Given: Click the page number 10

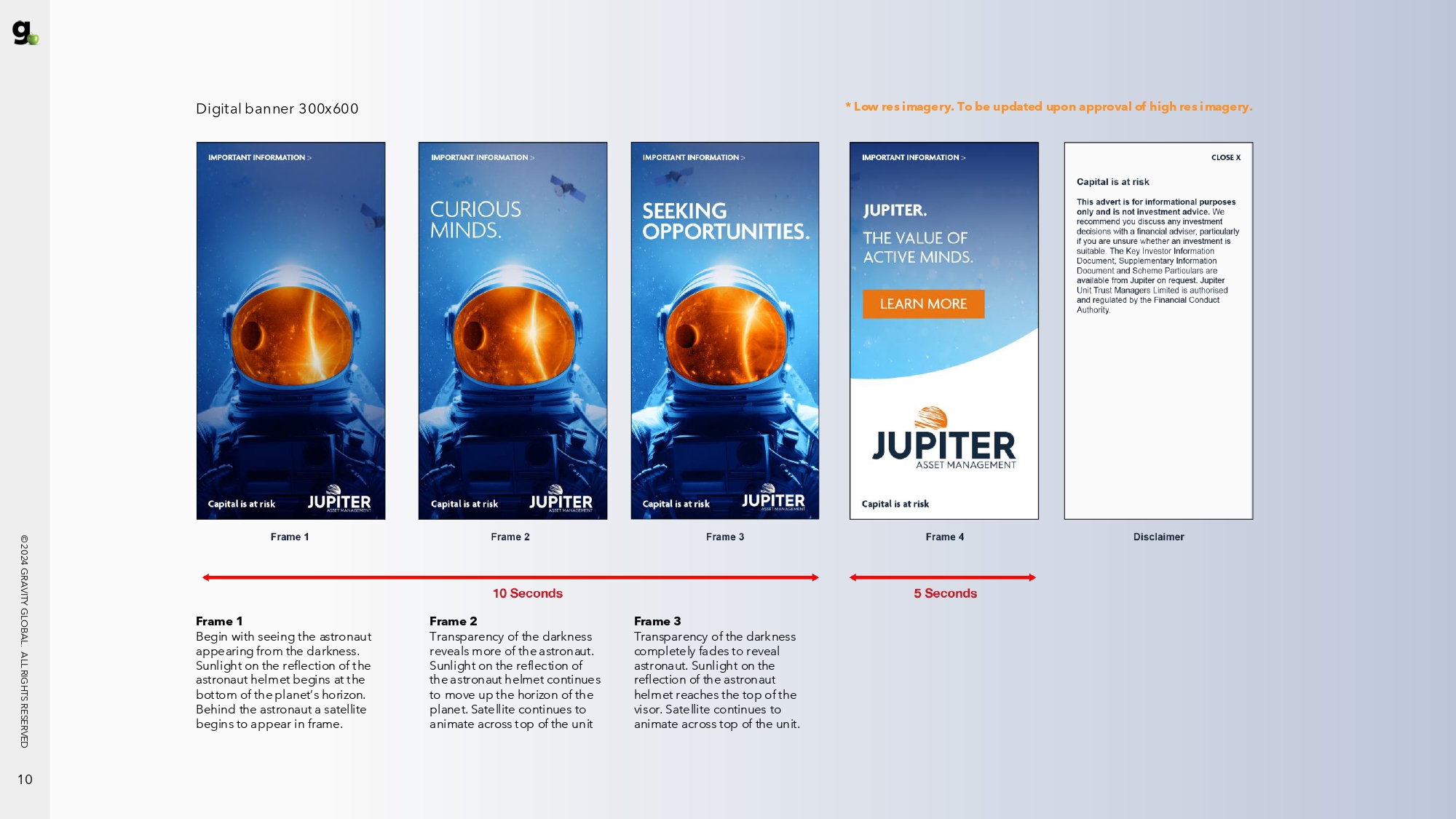Looking at the screenshot, I should tap(25, 780).
